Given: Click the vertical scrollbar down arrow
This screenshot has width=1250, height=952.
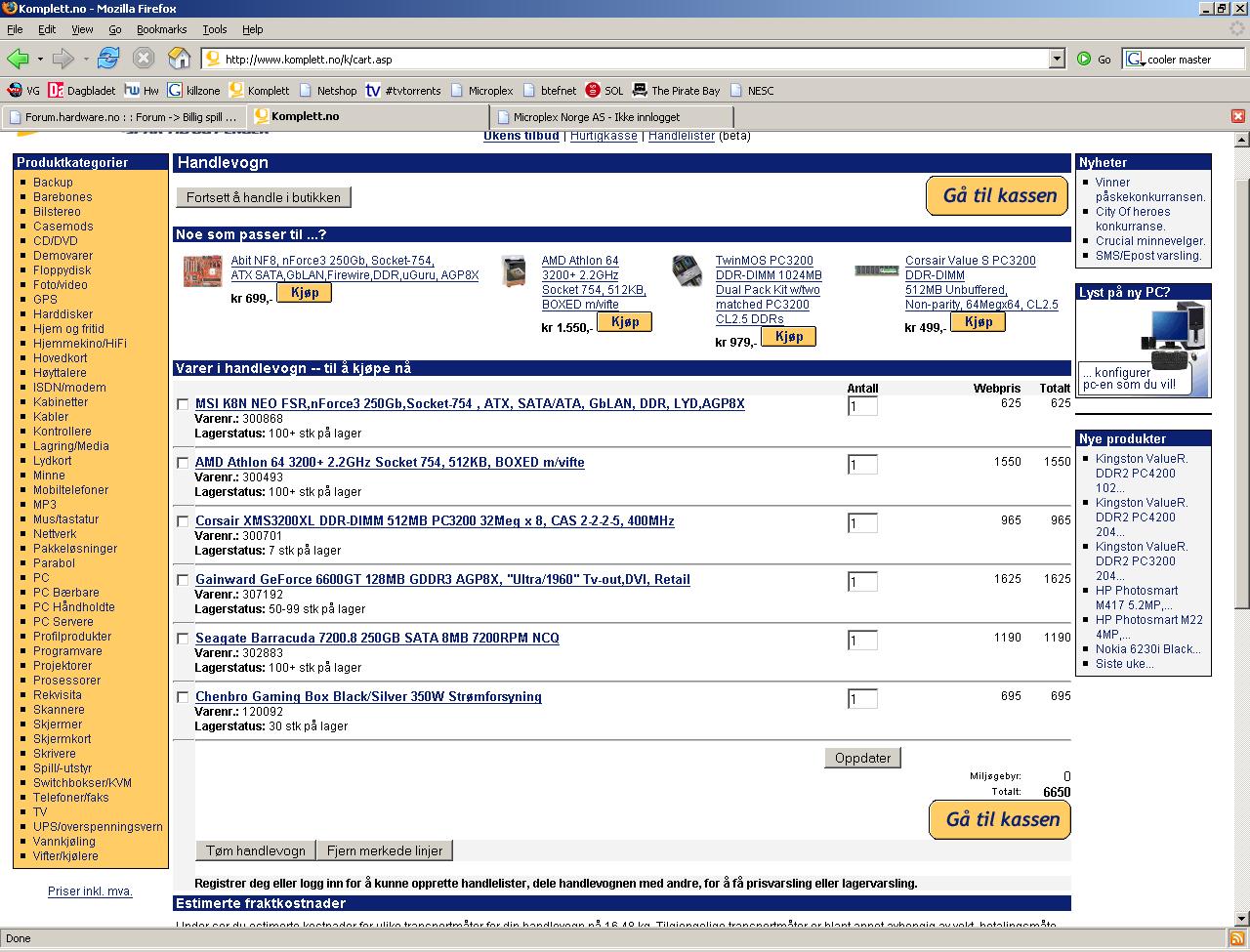Looking at the screenshot, I should (x=1241, y=919).
